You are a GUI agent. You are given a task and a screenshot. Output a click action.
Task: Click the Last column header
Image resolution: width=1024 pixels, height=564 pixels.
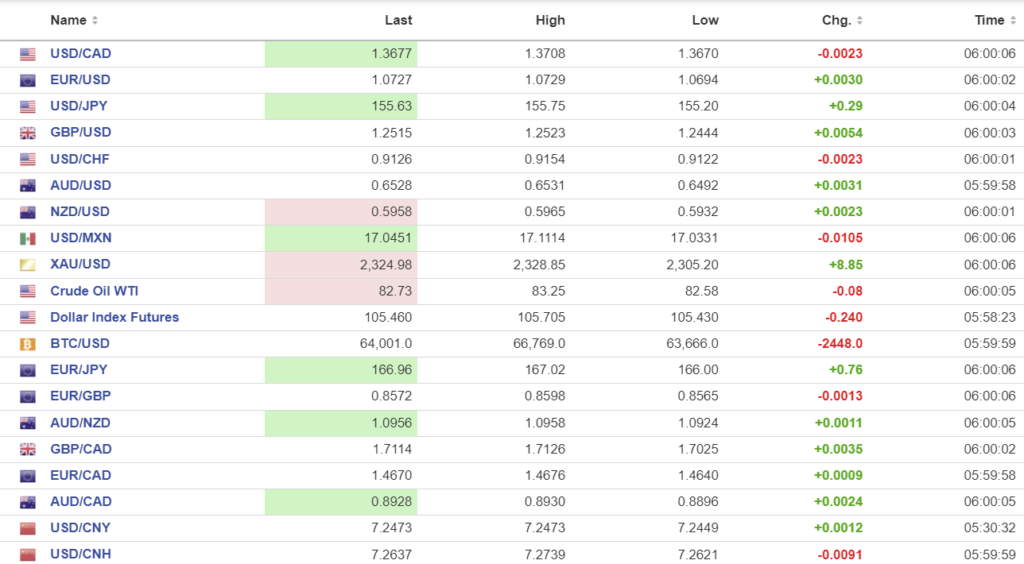[x=398, y=20]
